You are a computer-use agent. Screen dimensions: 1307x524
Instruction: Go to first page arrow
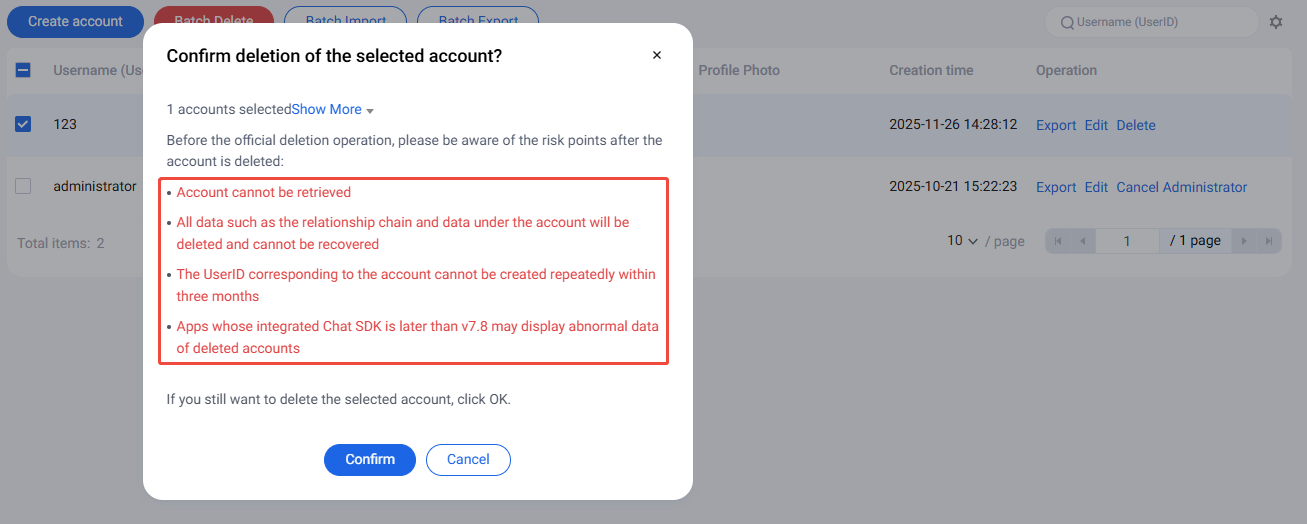pyautogui.click(x=1059, y=241)
